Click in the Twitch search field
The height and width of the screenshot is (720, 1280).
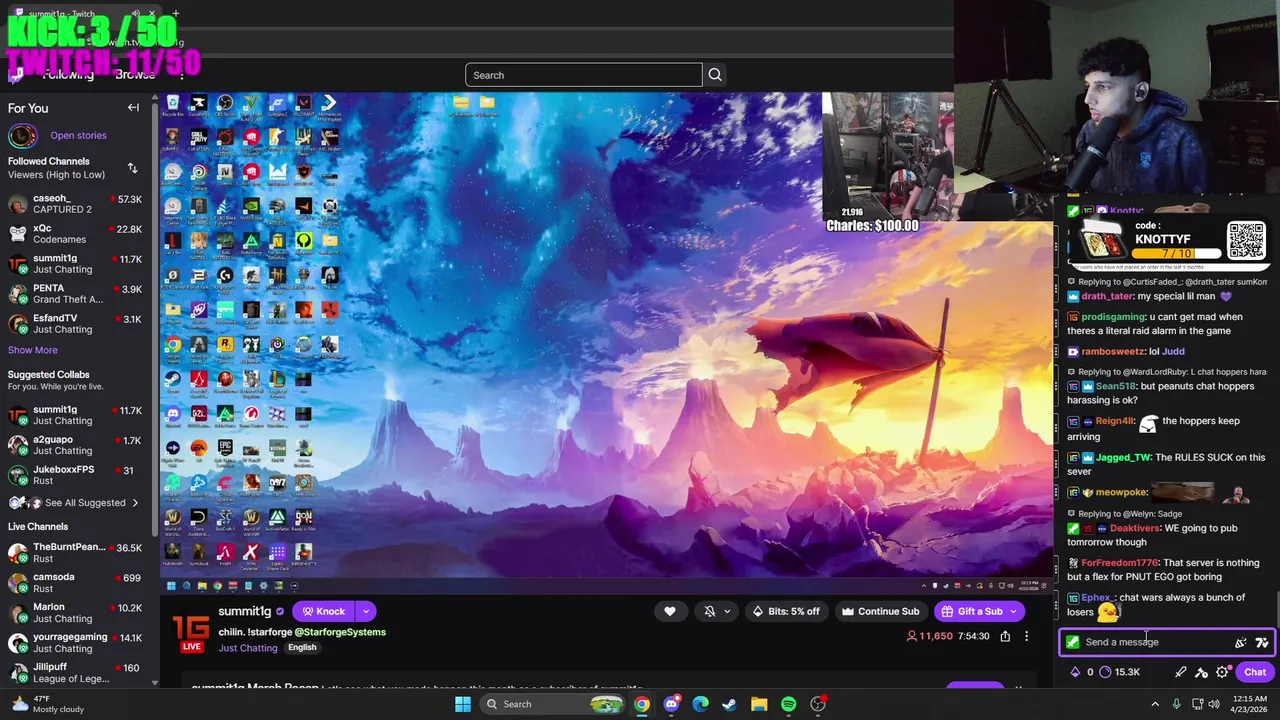click(584, 75)
